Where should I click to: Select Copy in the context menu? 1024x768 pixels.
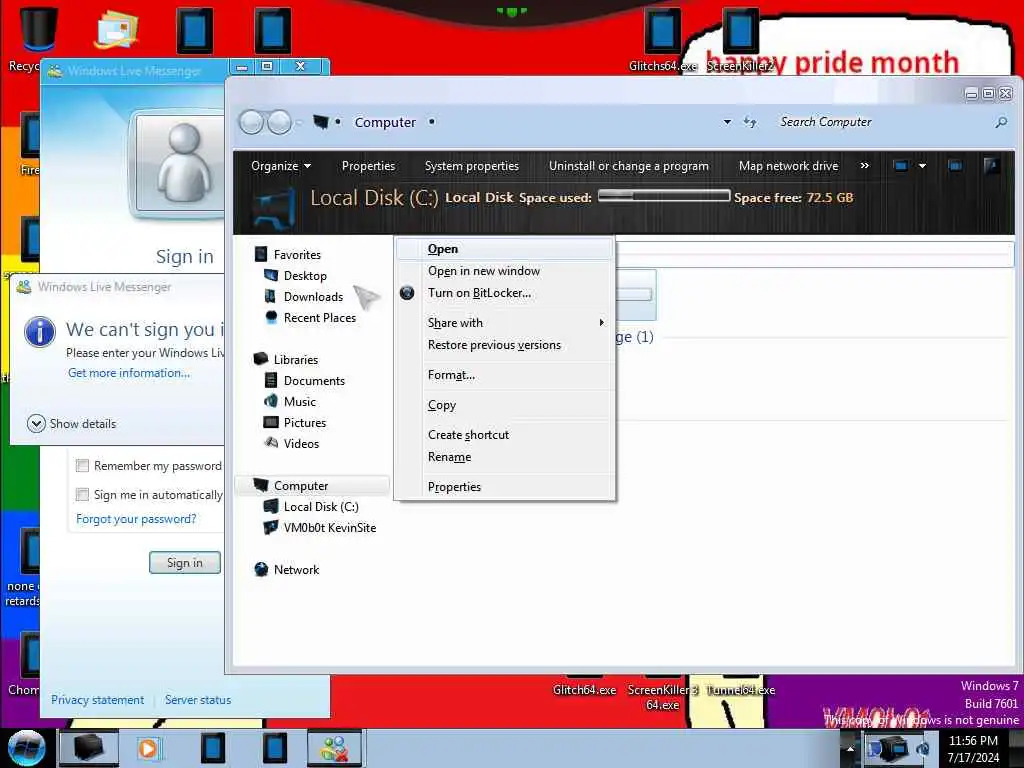pyautogui.click(x=505, y=405)
